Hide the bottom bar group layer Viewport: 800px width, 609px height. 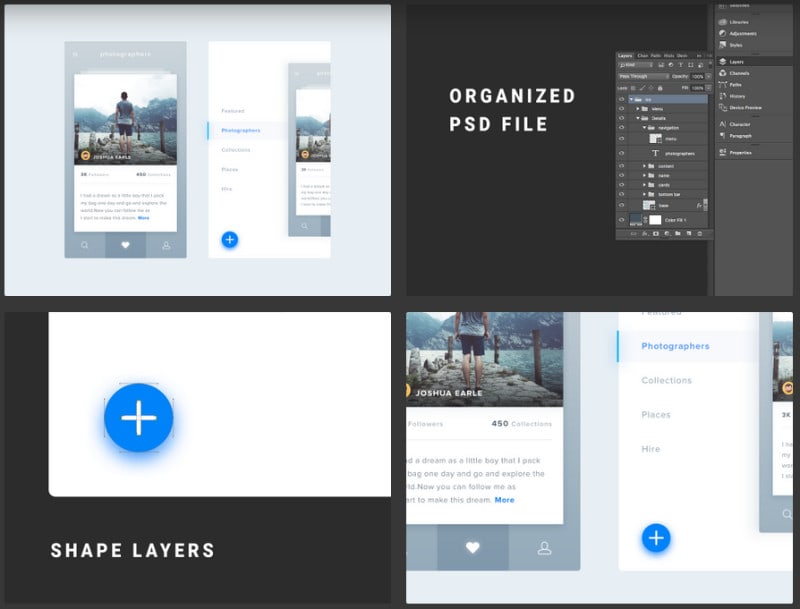(x=621, y=194)
